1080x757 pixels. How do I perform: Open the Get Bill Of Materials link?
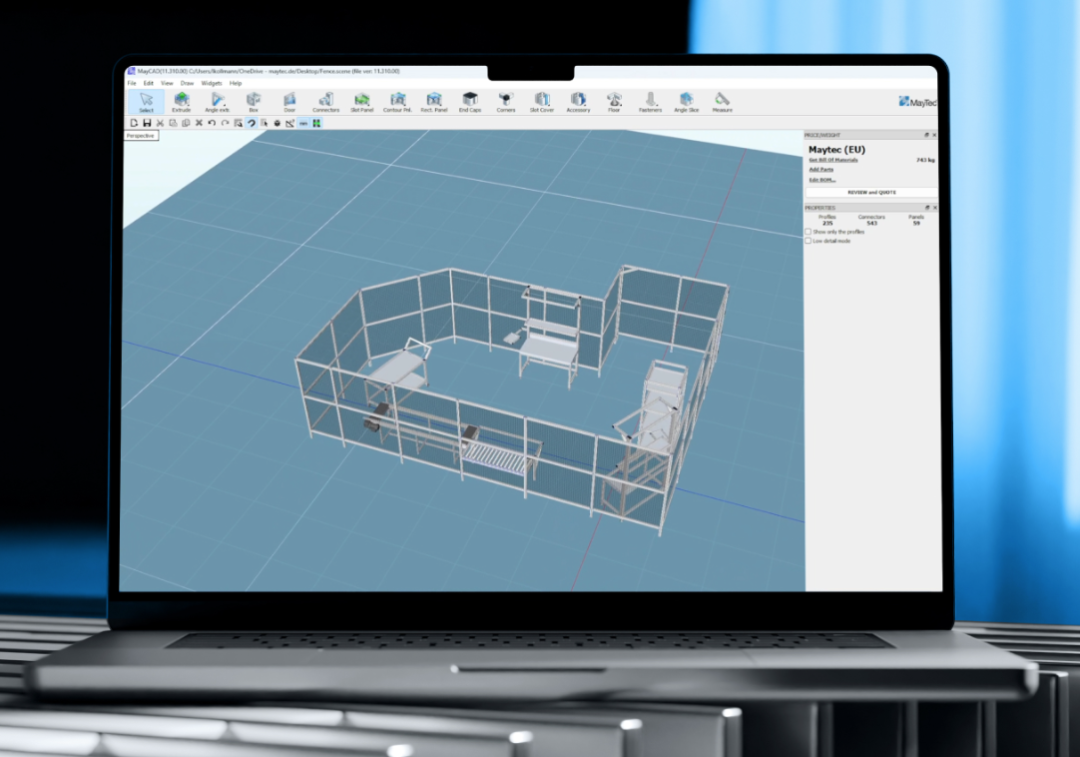click(833, 160)
